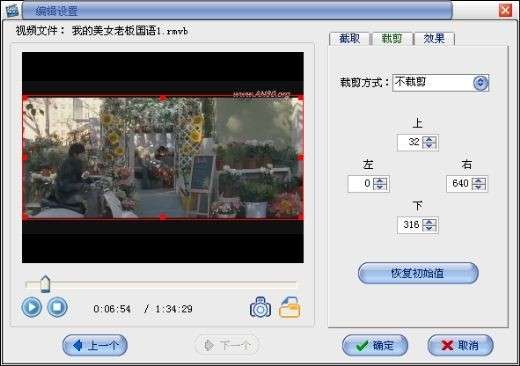Click the spinner arrows of the 上 value
520x366 pixels.
point(429,142)
